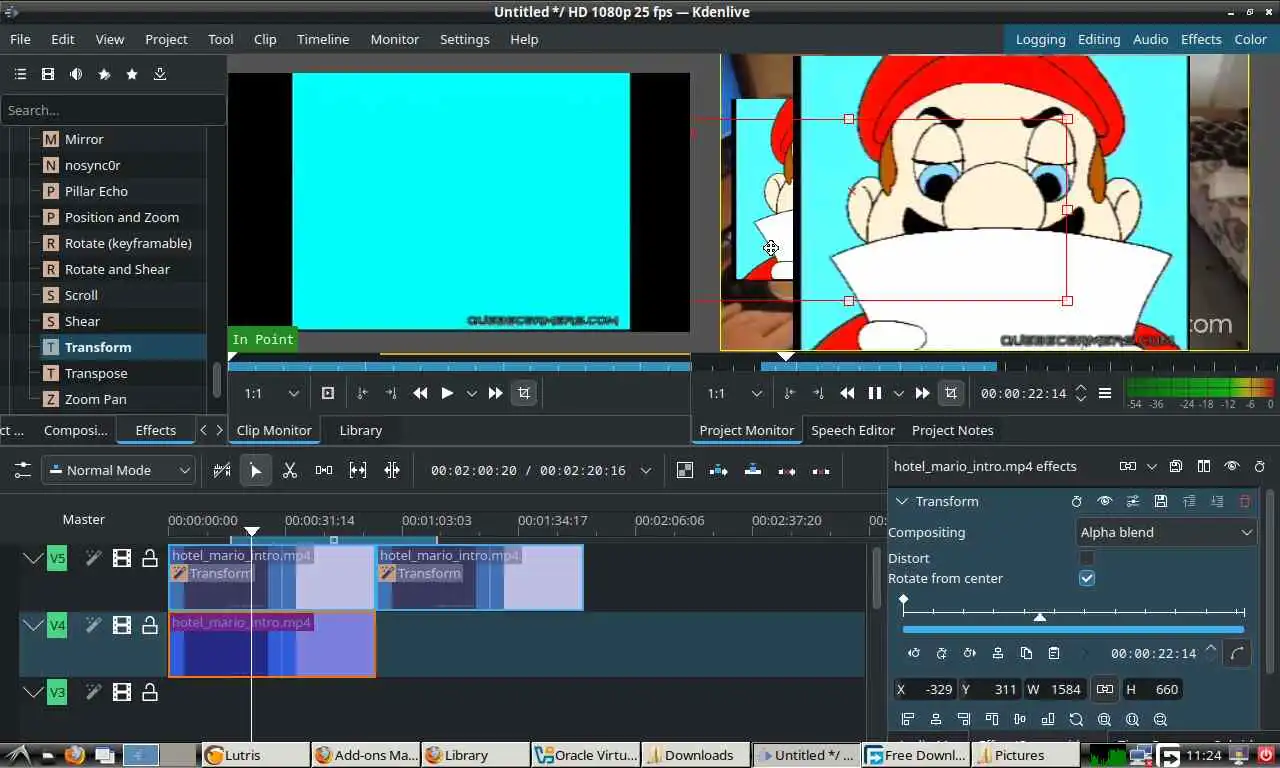Open clip monitor zoom 1:1 dropdown
This screenshot has height=768, width=1280.
pyautogui.click(x=271, y=393)
